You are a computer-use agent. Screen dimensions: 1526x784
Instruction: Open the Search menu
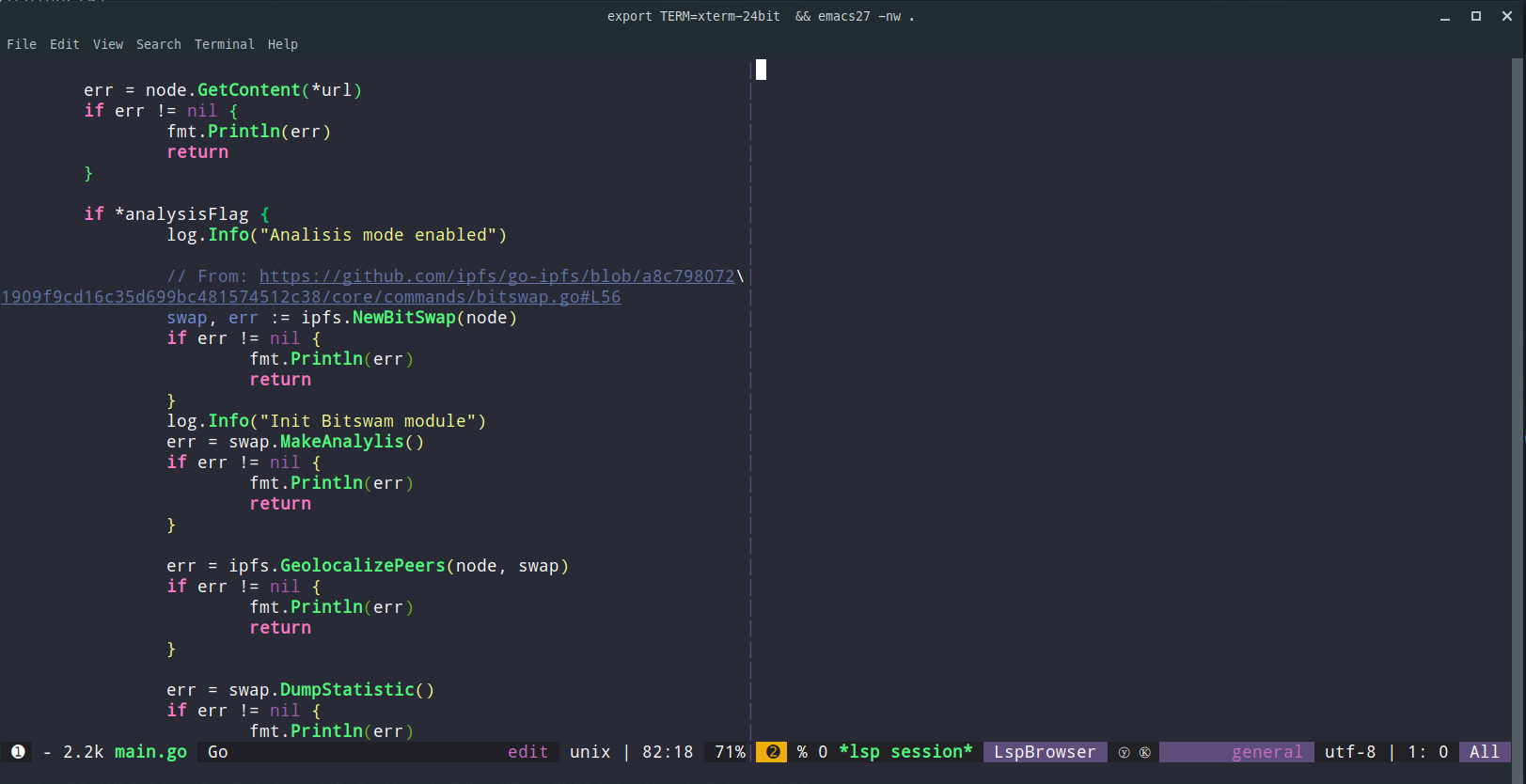[x=159, y=44]
